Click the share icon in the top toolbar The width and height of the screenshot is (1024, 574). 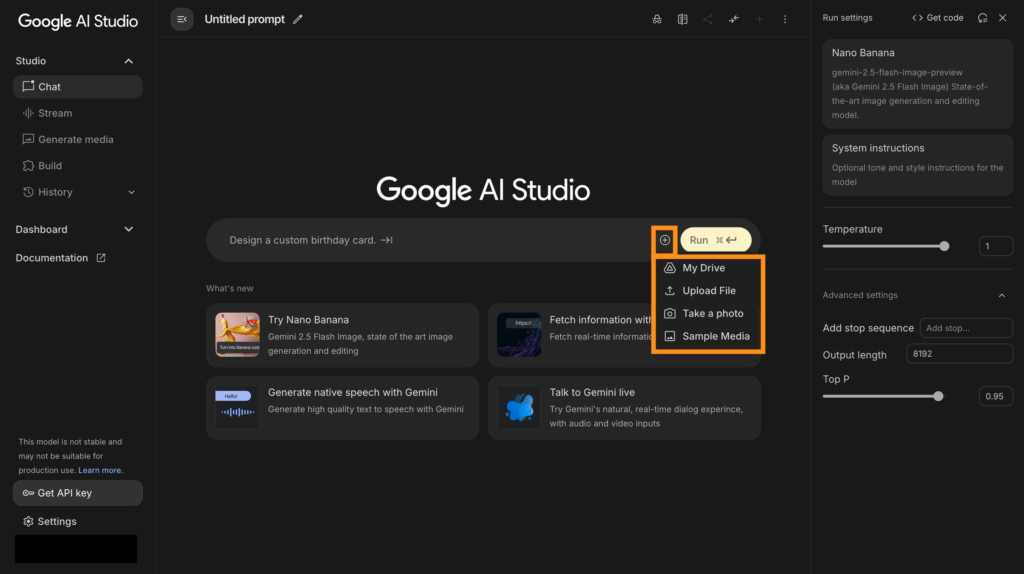point(708,20)
